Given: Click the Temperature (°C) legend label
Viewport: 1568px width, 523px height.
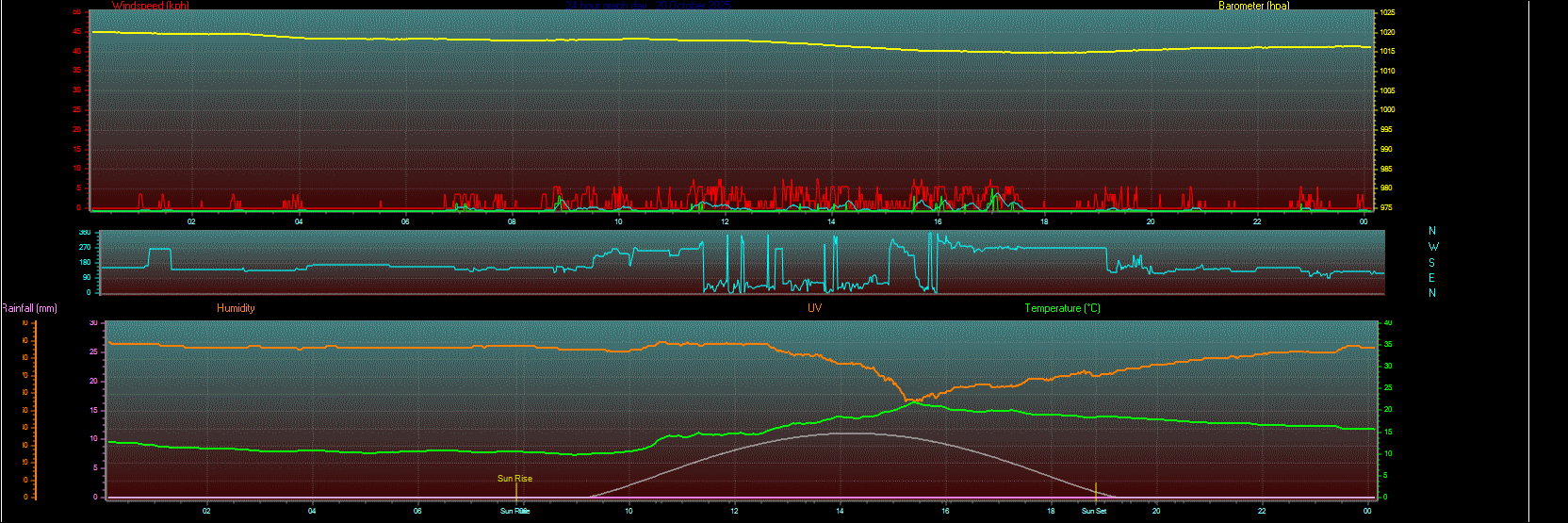Looking at the screenshot, I should point(1062,308).
